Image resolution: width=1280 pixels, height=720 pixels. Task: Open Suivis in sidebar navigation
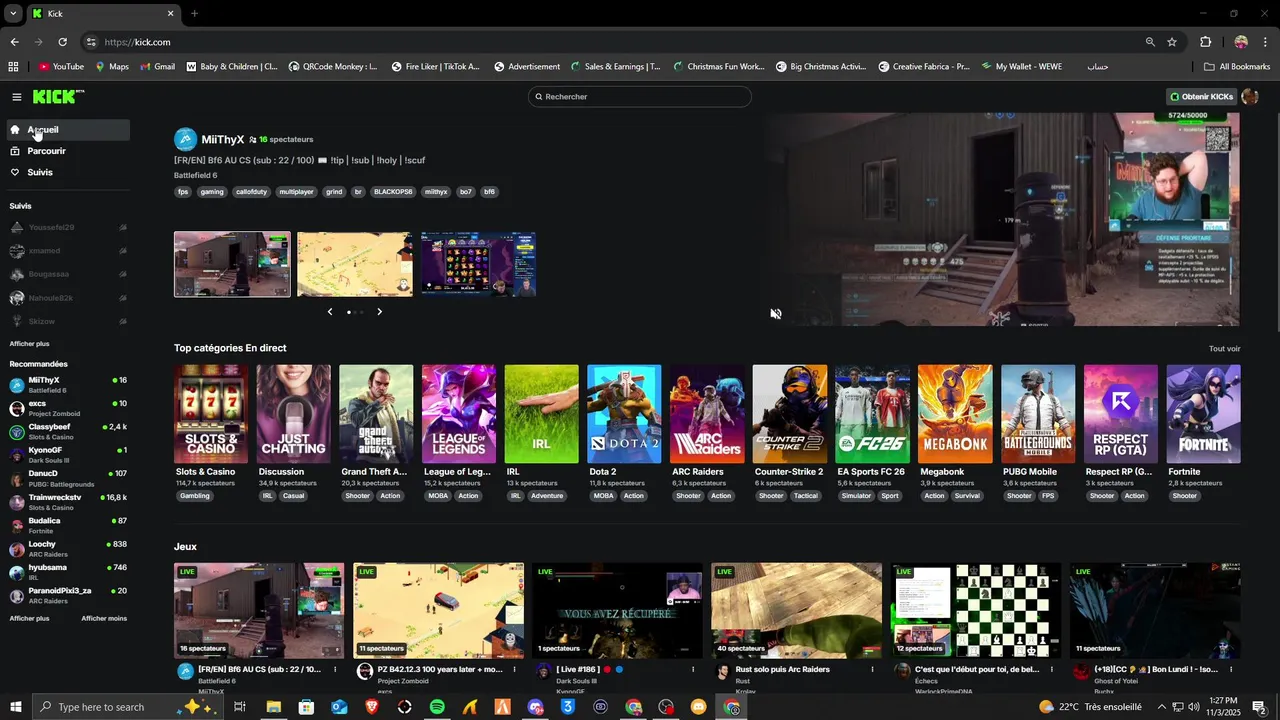[68, 172]
